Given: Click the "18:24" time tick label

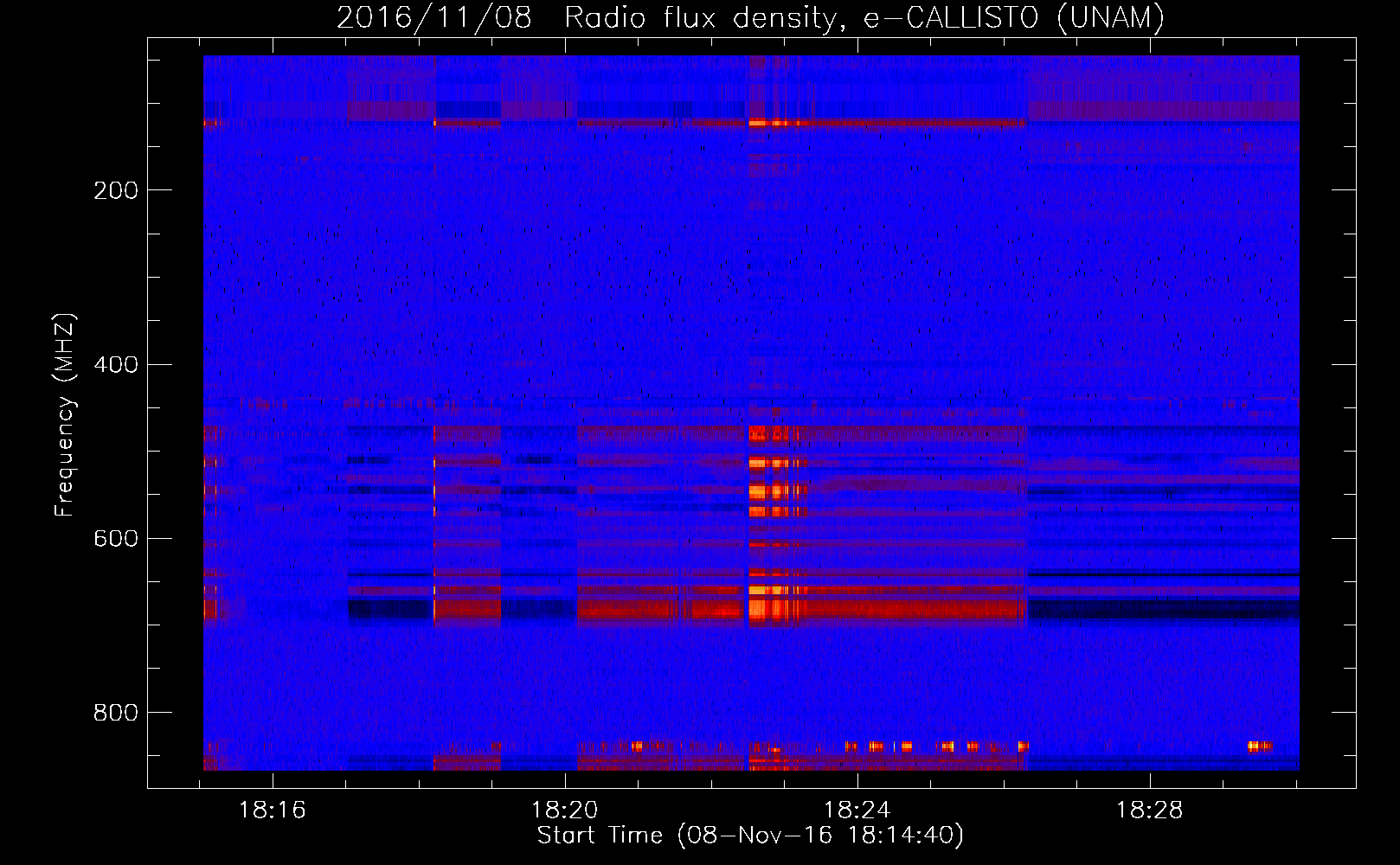Looking at the screenshot, I should [x=857, y=811].
